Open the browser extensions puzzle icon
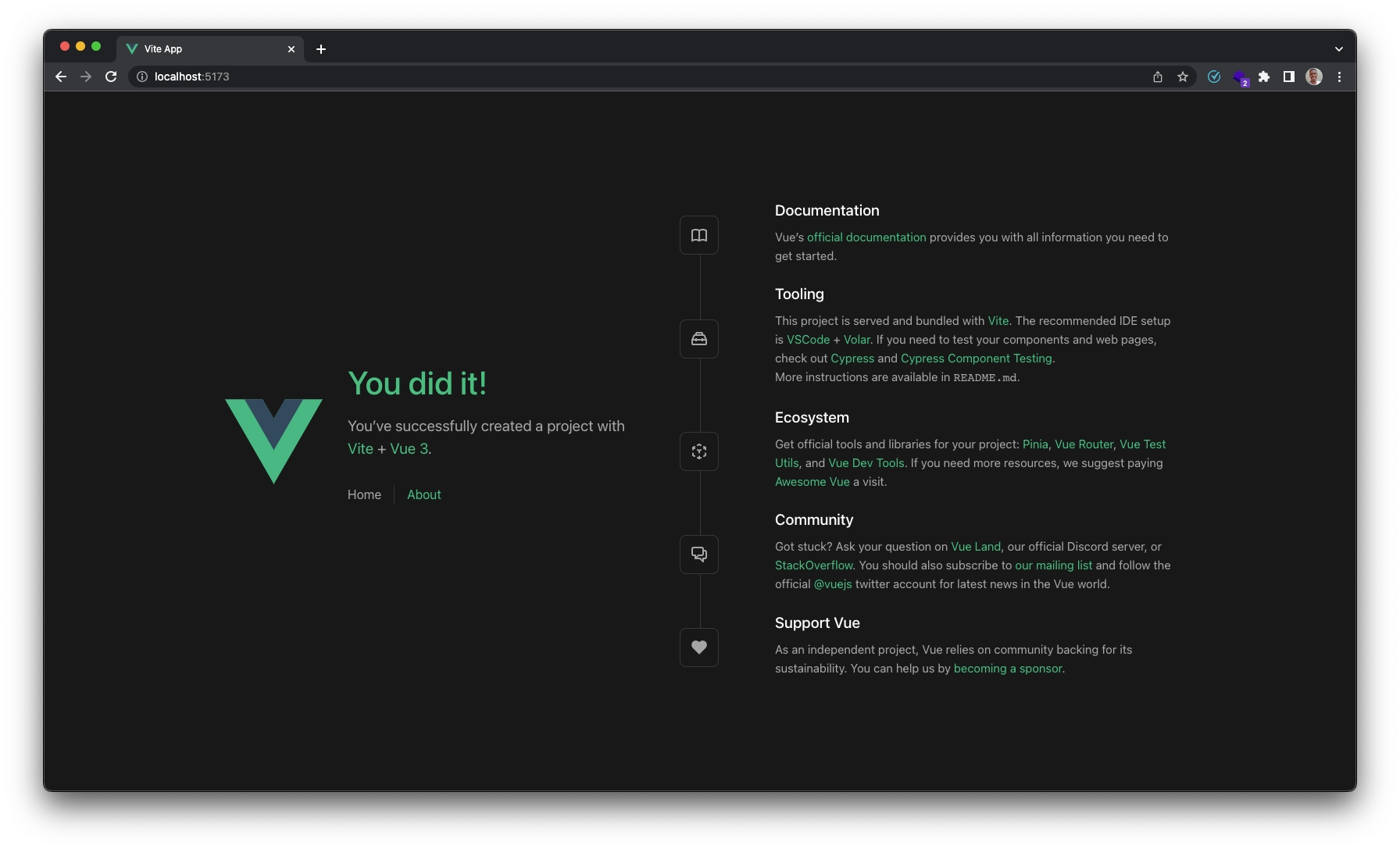The height and width of the screenshot is (849, 1400). tap(1265, 77)
